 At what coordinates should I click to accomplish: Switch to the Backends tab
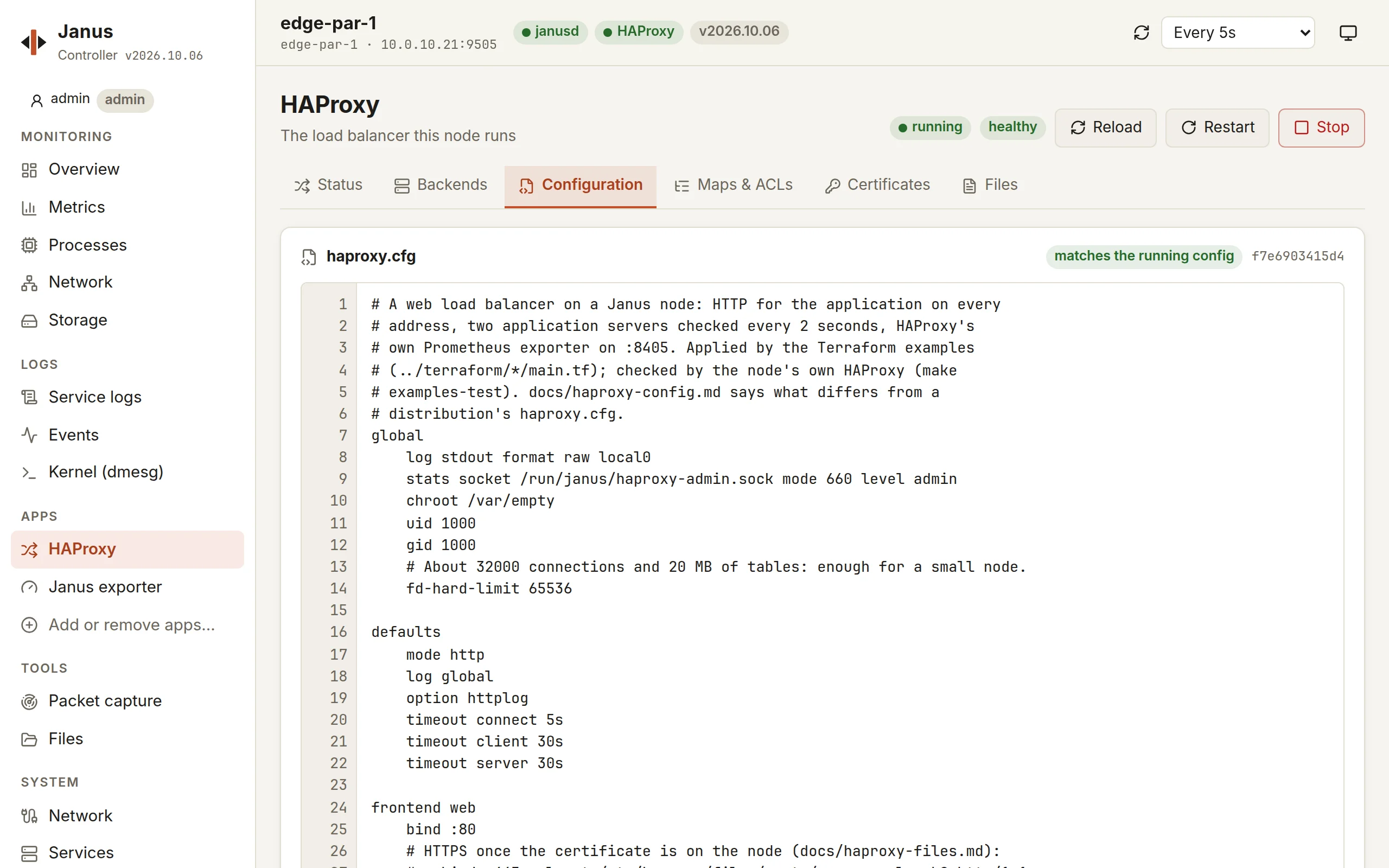[440, 186]
